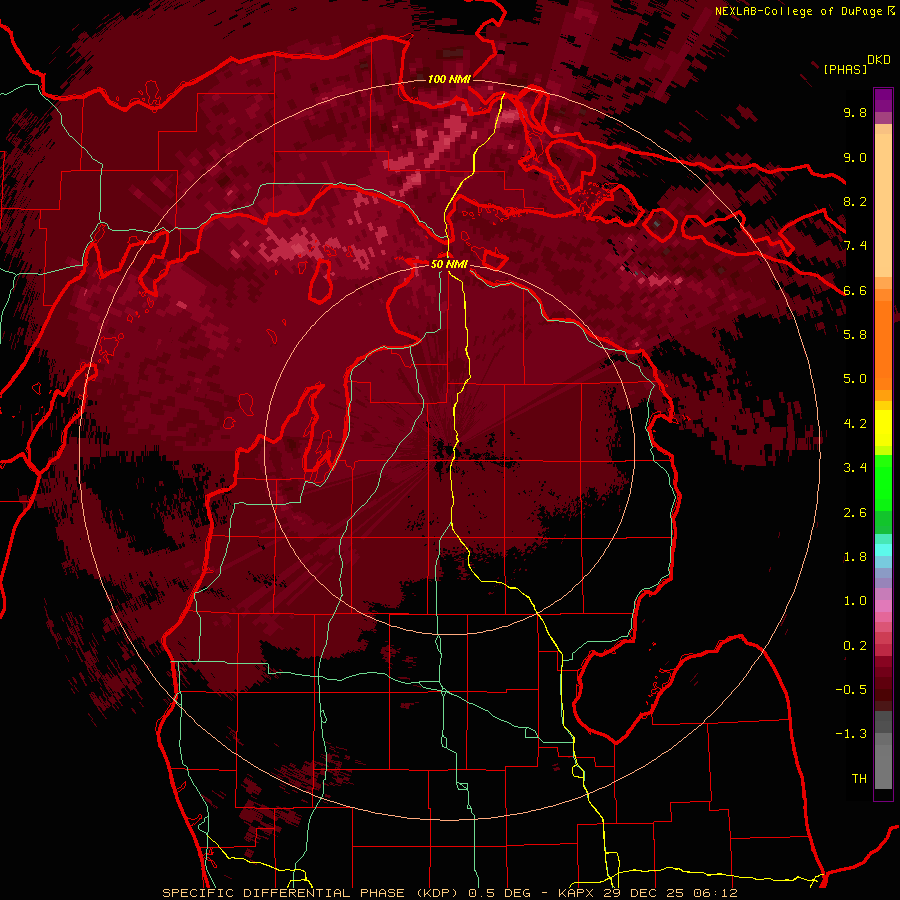Click the 29 DEC 25 06:12 timestamp
Viewport: 900px width, 900px height.
pyautogui.click(x=670, y=893)
